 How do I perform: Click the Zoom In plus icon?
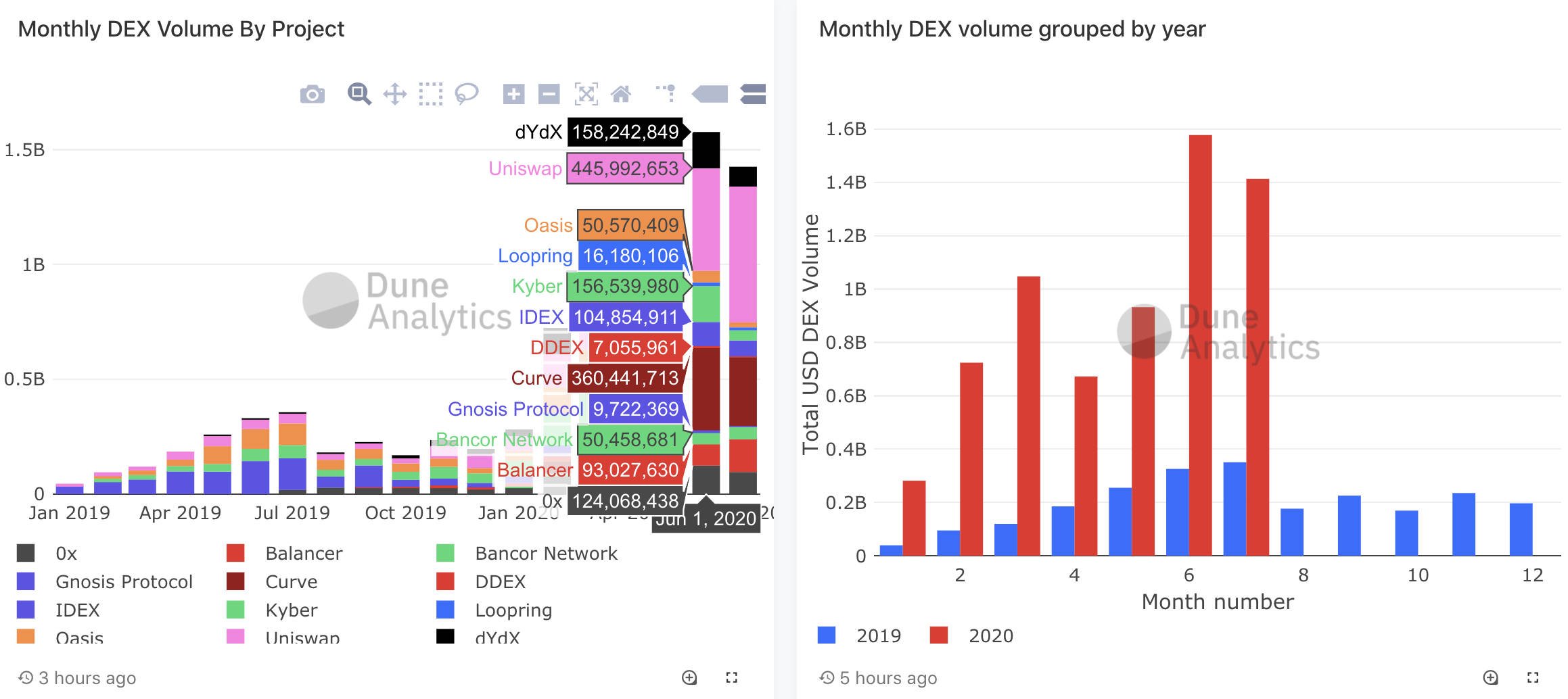click(x=514, y=94)
